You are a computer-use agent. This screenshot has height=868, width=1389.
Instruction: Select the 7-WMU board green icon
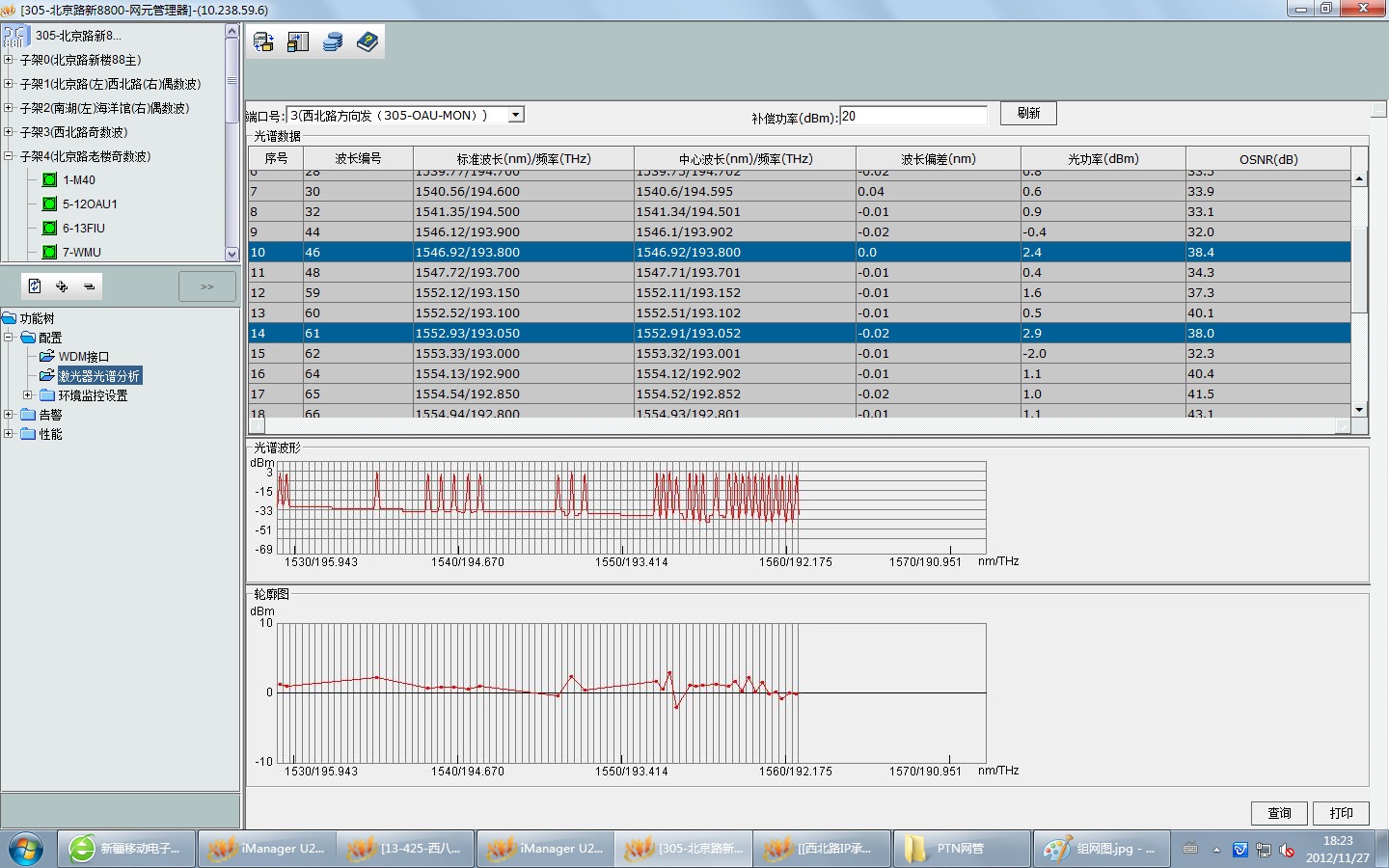50,252
